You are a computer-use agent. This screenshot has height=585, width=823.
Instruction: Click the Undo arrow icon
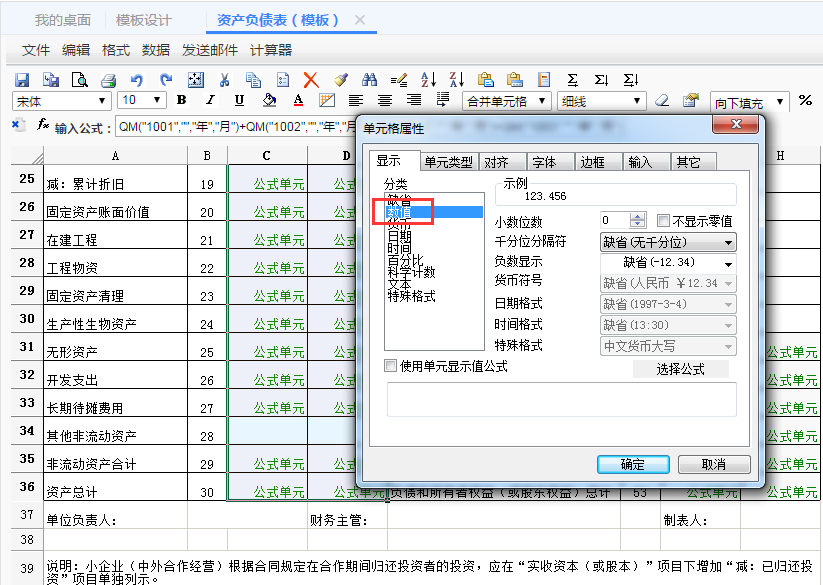pos(137,80)
